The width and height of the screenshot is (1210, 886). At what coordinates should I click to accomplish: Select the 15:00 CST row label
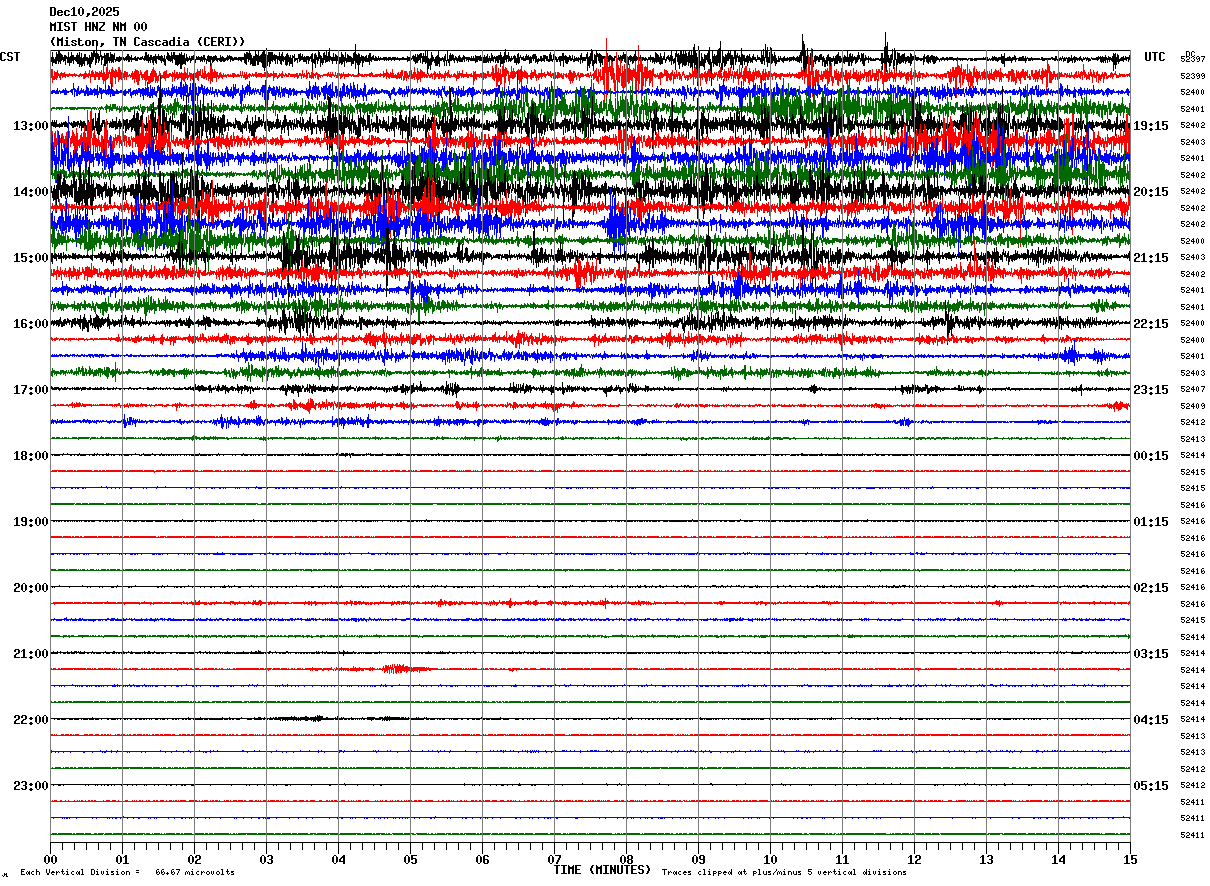pos(31,258)
